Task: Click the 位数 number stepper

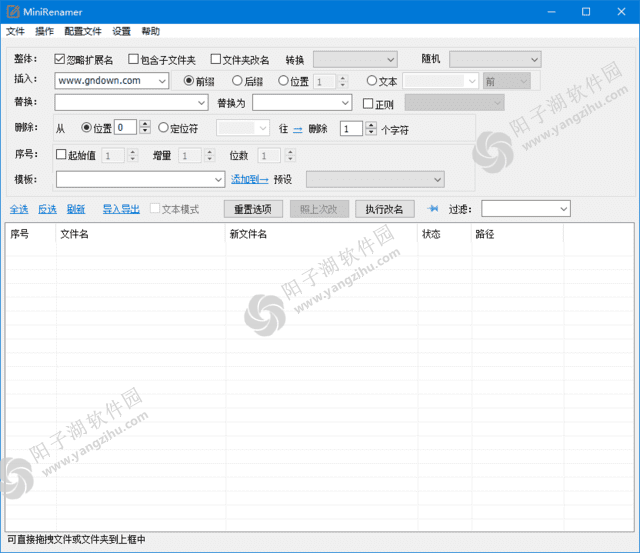Action: point(290,155)
